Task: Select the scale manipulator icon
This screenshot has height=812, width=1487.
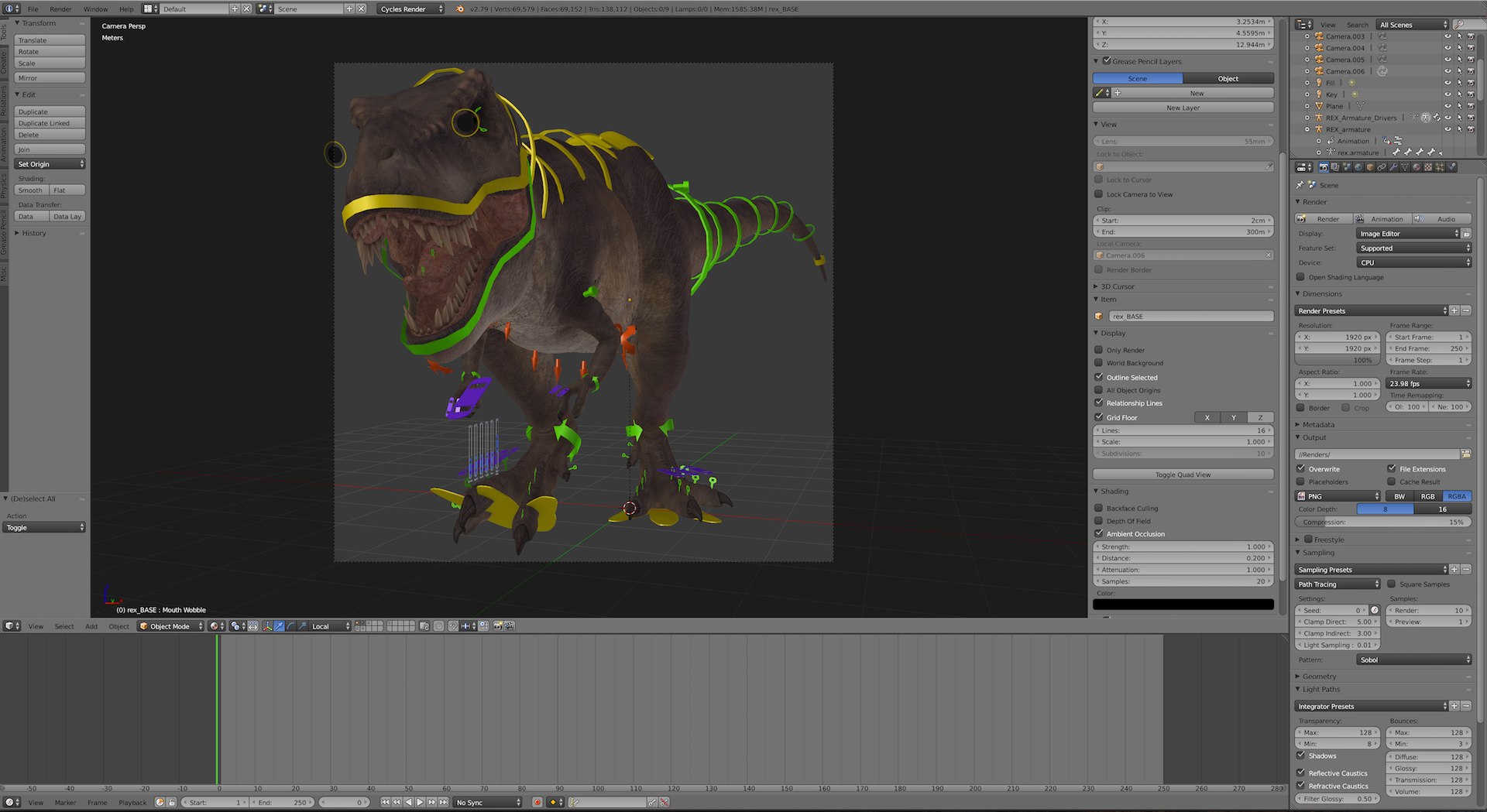Action: coord(302,626)
